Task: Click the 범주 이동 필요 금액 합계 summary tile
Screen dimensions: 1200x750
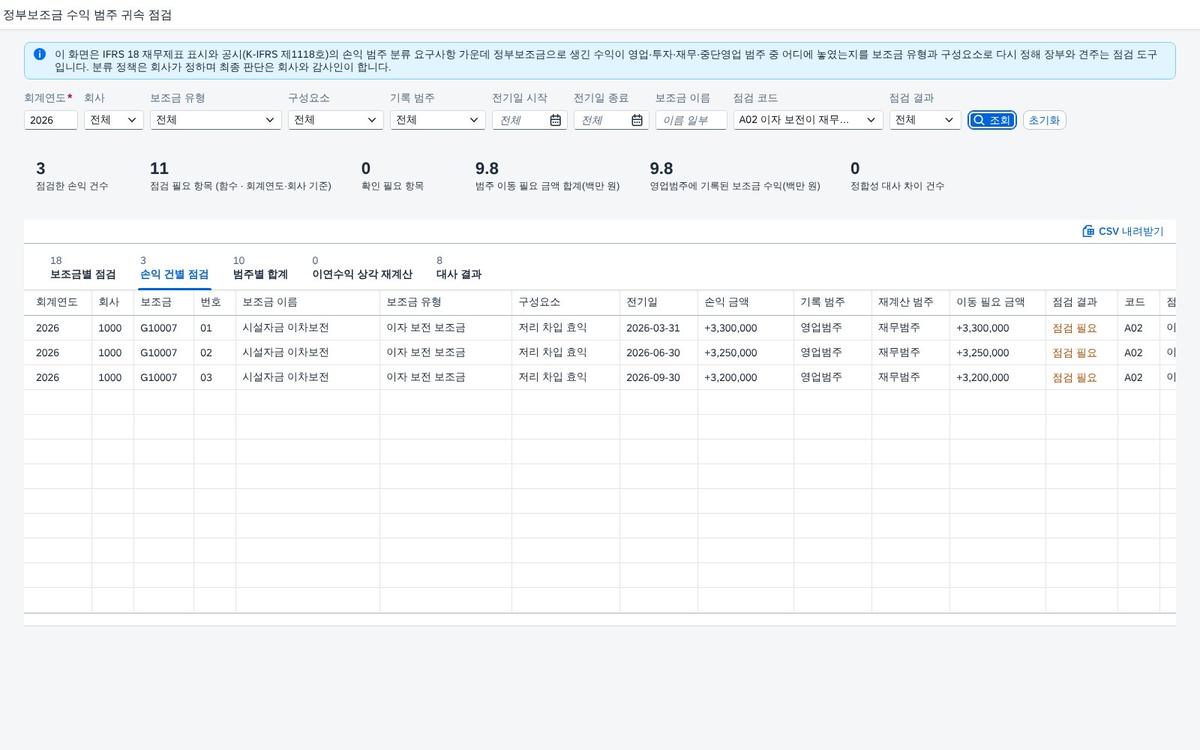Action: pos(547,176)
